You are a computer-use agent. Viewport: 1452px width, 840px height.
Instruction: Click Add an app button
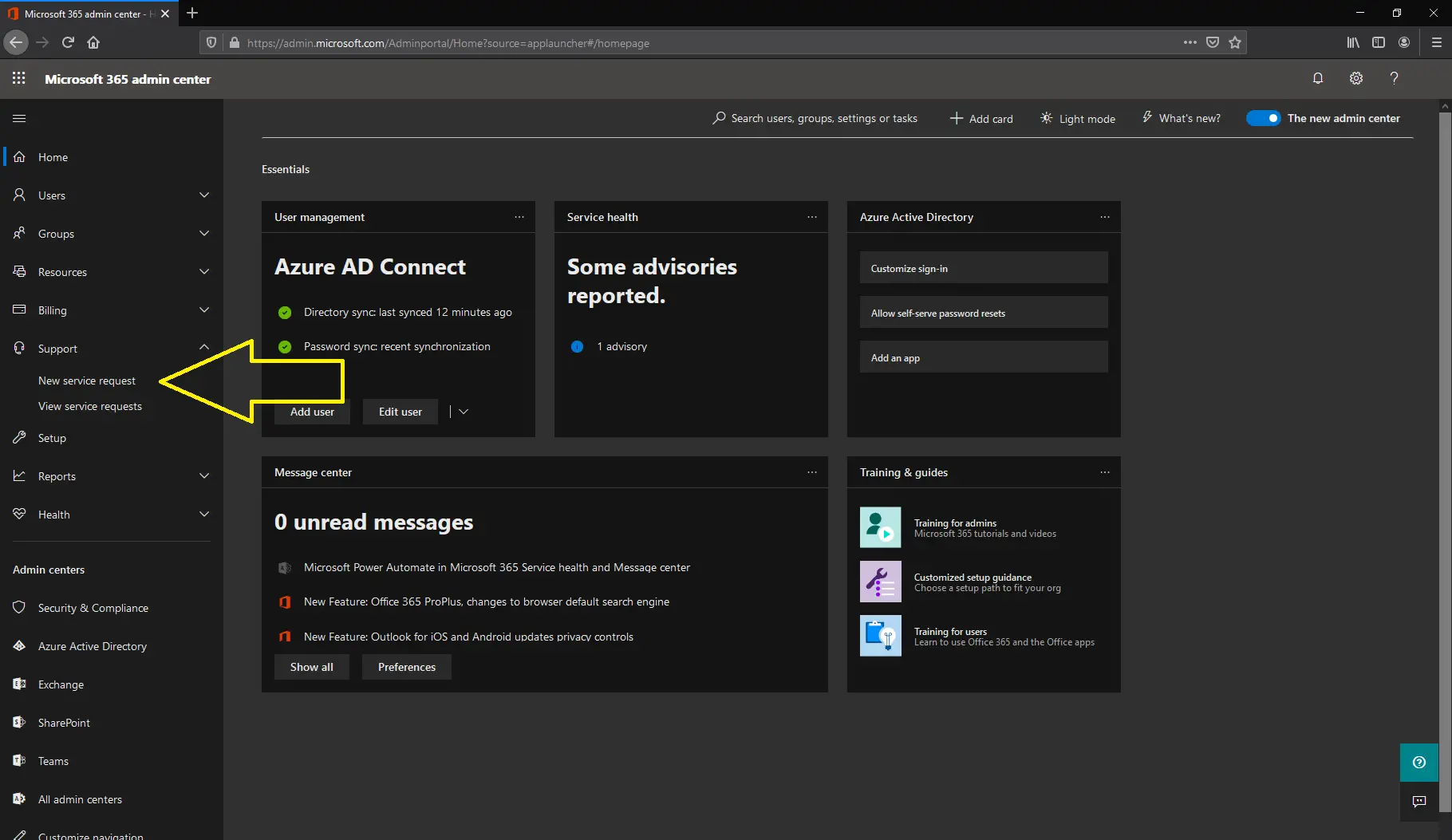pyautogui.click(x=984, y=357)
